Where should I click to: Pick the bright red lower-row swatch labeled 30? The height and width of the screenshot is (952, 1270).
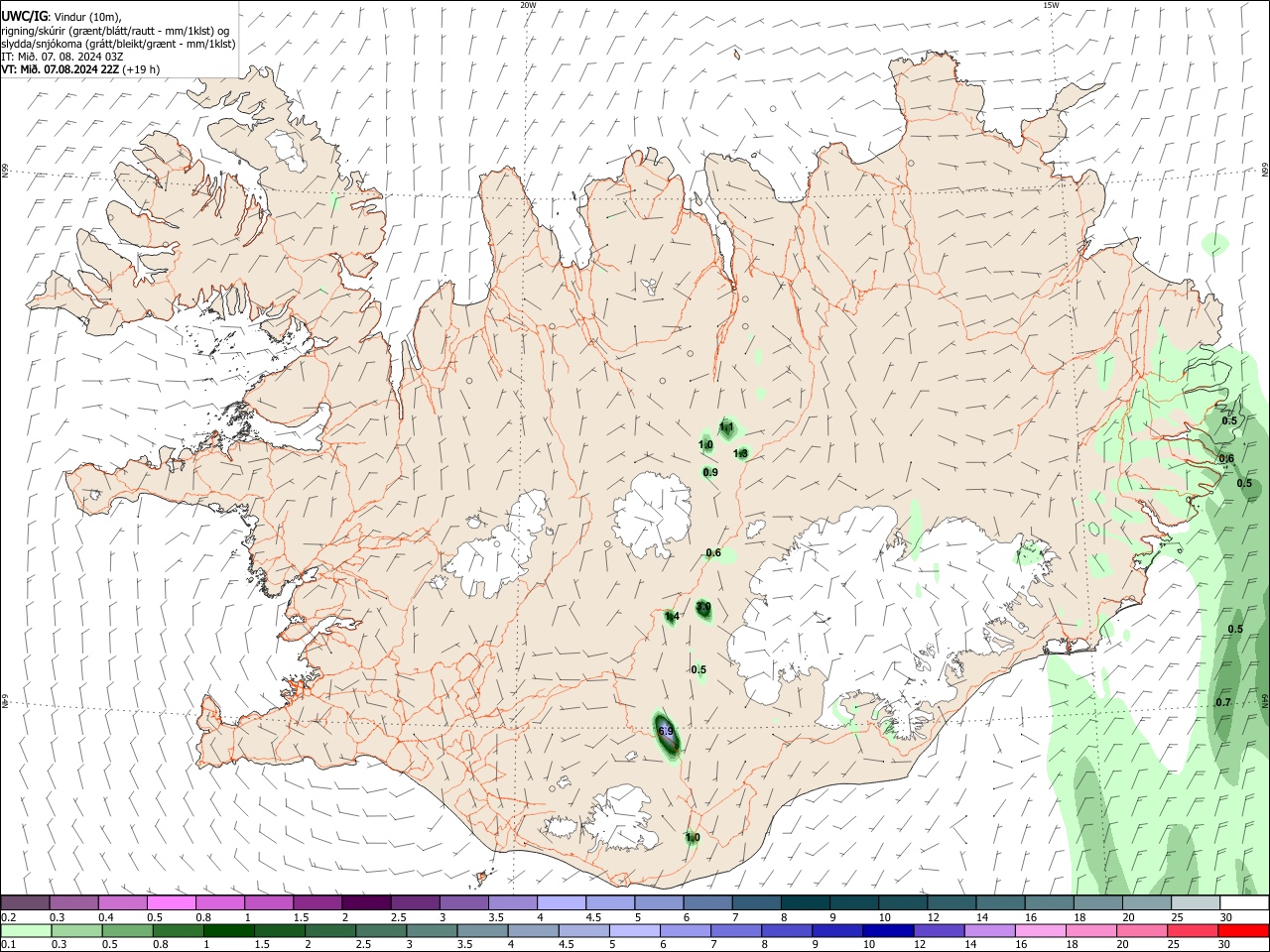coord(1243,931)
